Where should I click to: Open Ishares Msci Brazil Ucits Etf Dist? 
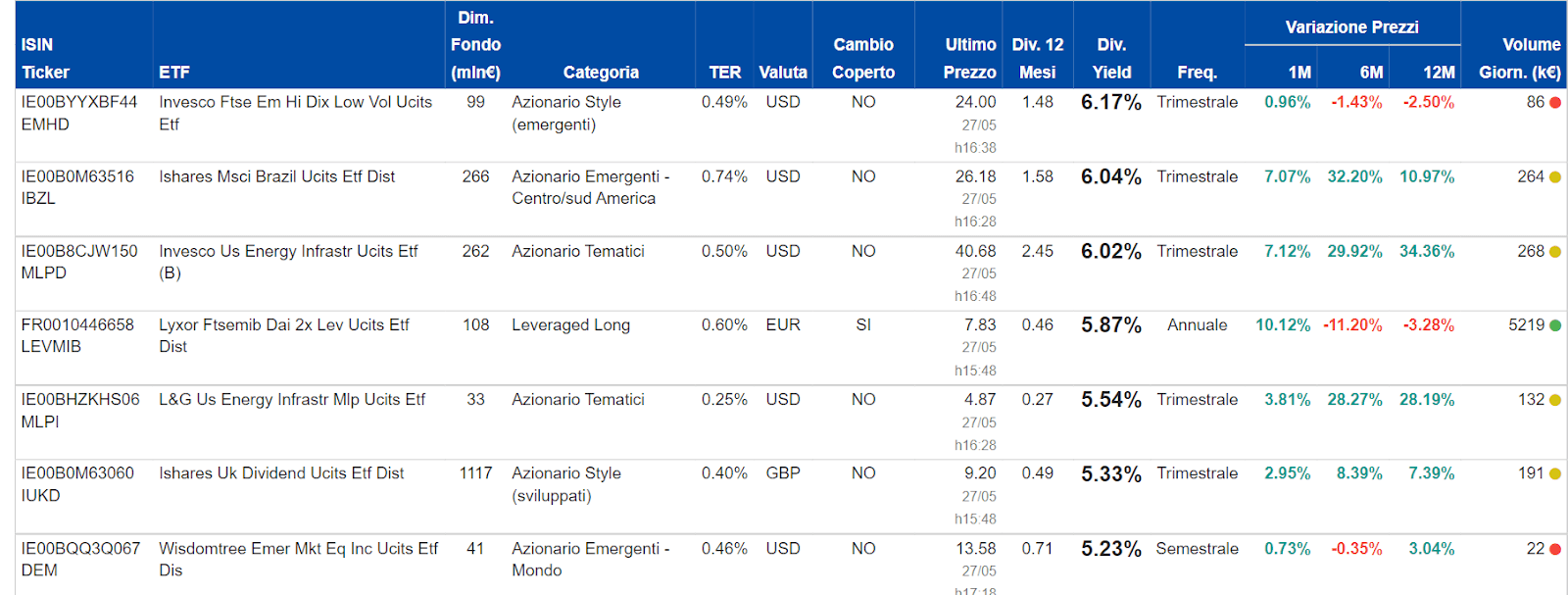point(276,176)
